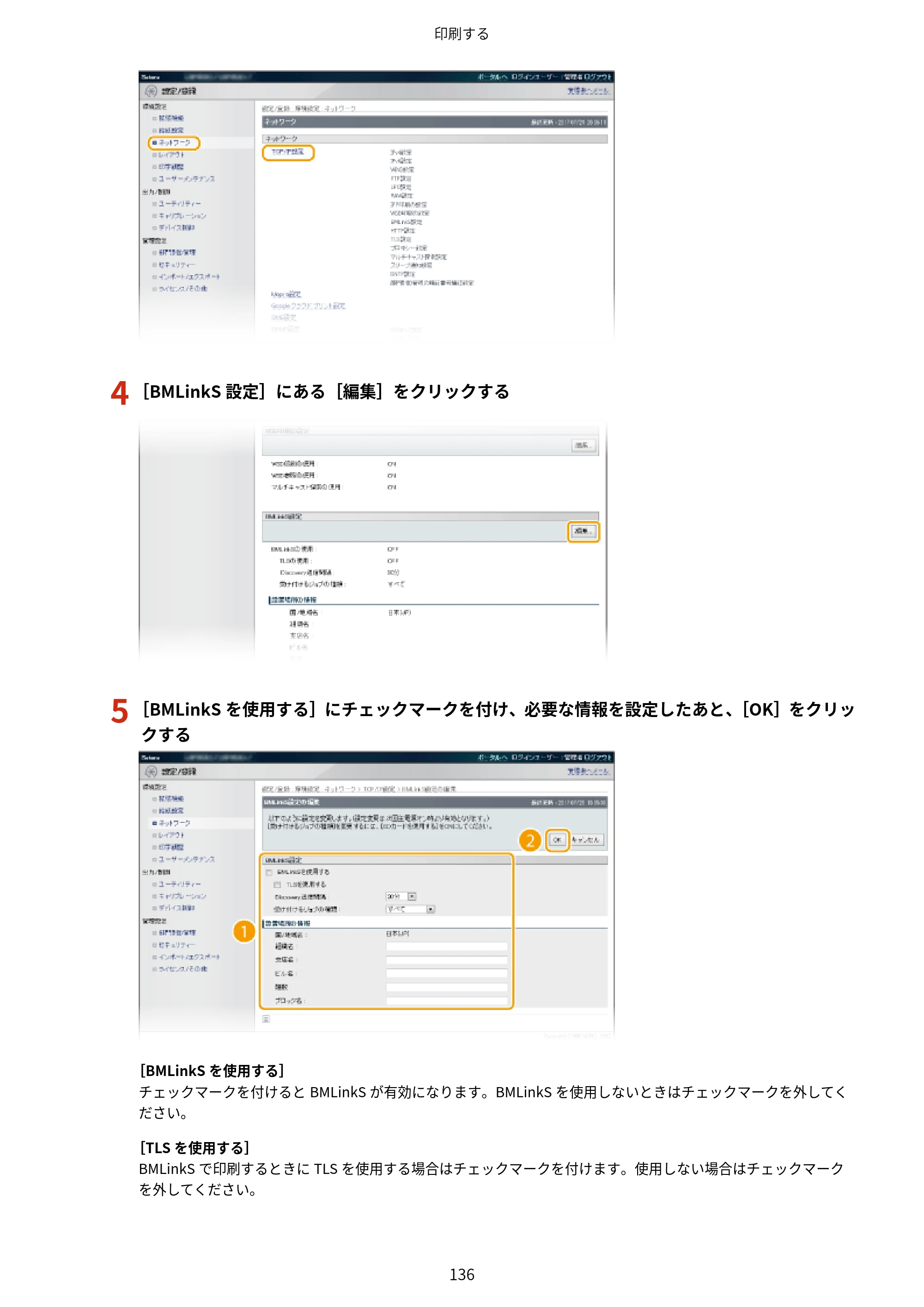Select the highlighted ネットワーク item in the Network page sidebar
This screenshot has height=1307, width=924.
[x=174, y=142]
